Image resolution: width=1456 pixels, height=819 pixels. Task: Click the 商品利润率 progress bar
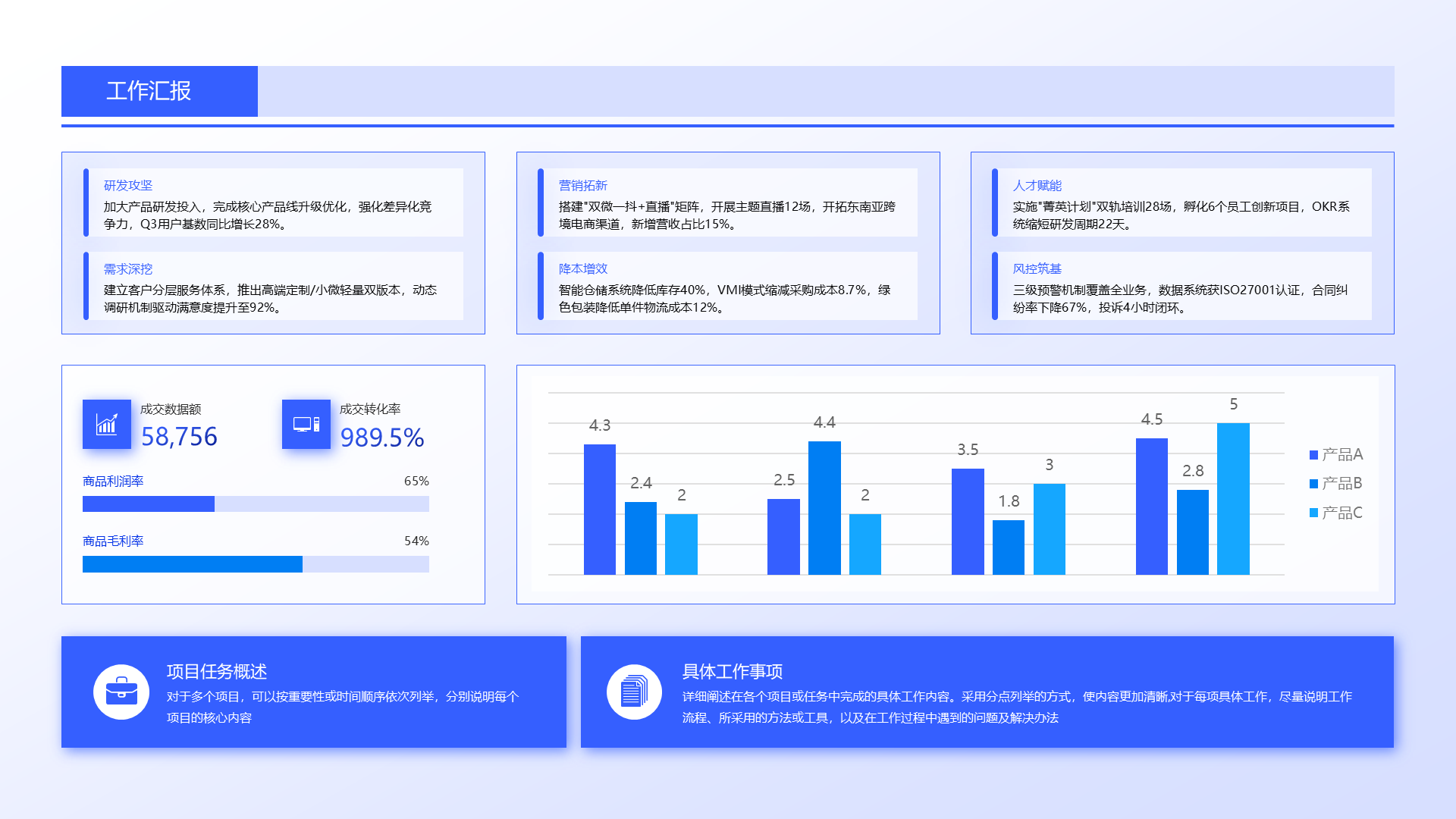click(x=256, y=504)
